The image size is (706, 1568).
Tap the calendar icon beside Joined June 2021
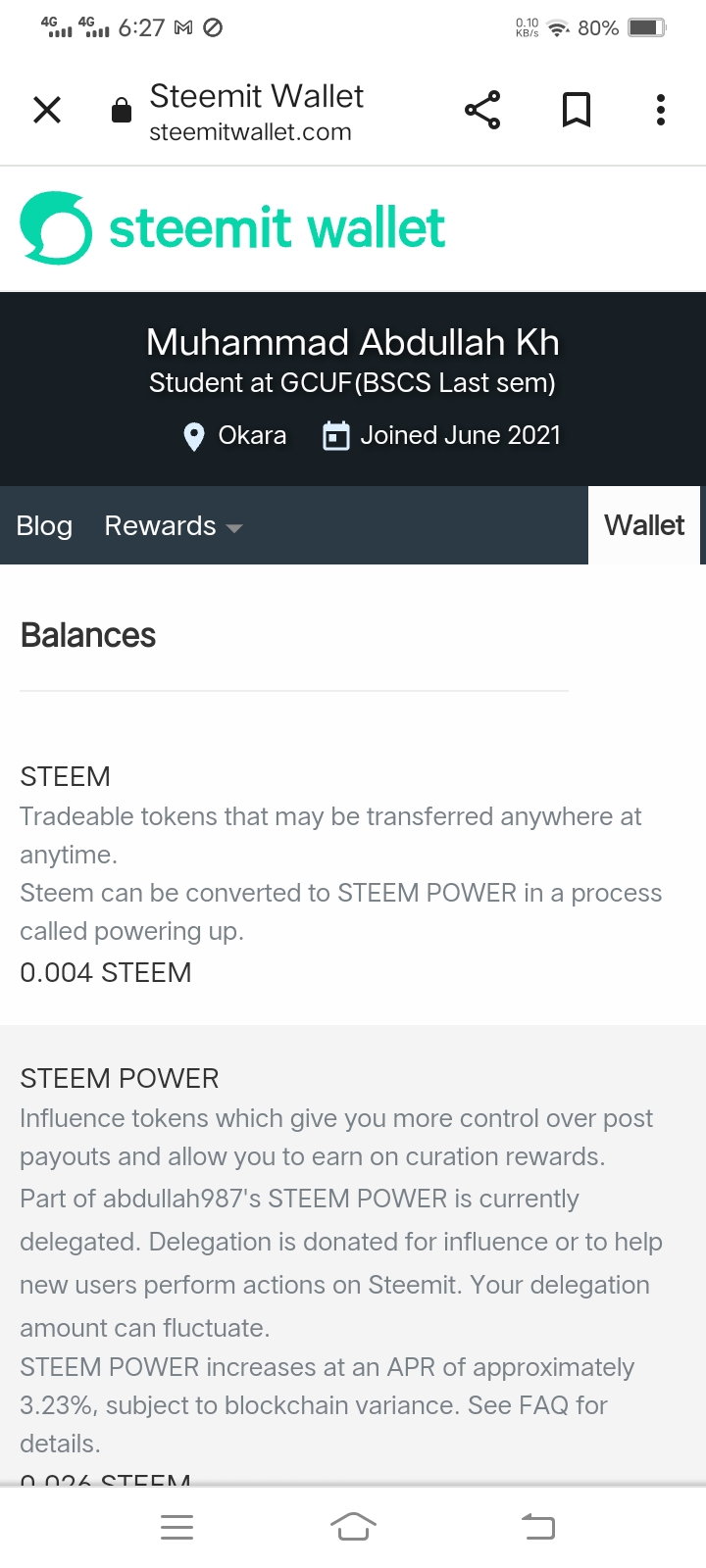(x=336, y=436)
